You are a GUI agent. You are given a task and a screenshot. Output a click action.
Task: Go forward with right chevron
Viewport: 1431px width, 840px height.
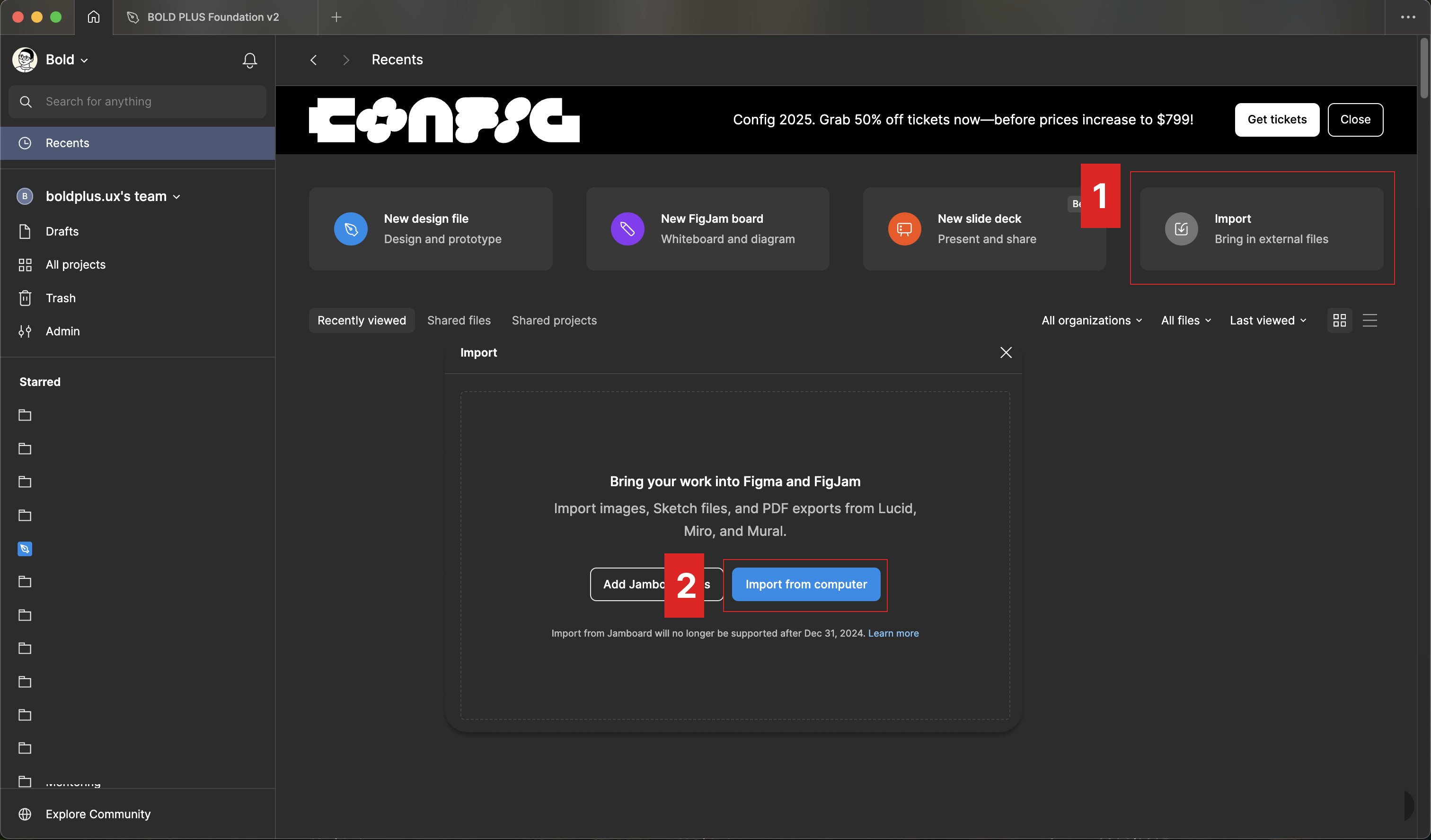(346, 60)
